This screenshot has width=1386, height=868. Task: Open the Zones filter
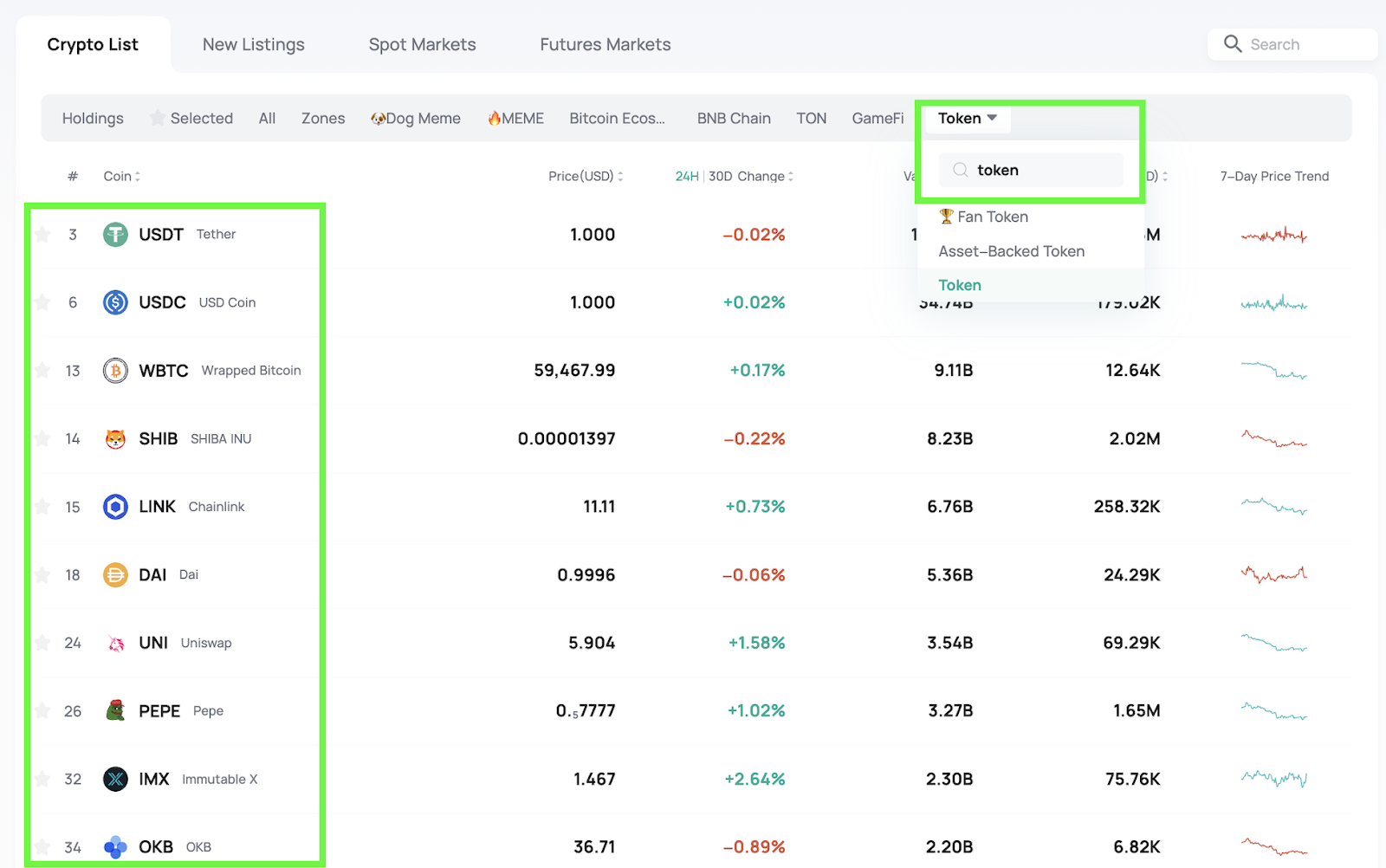click(x=323, y=118)
